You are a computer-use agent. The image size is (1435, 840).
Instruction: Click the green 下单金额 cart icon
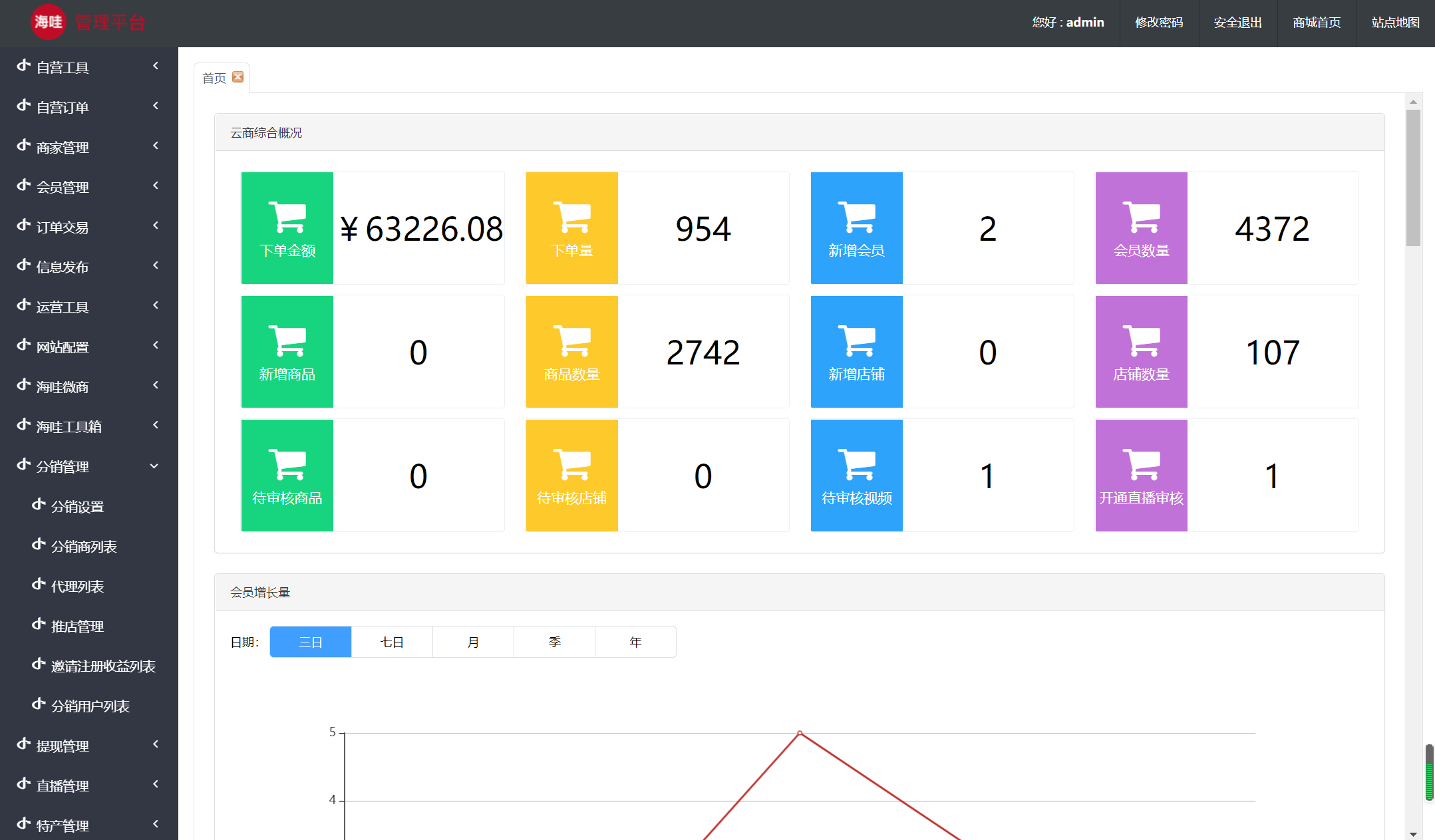[287, 217]
